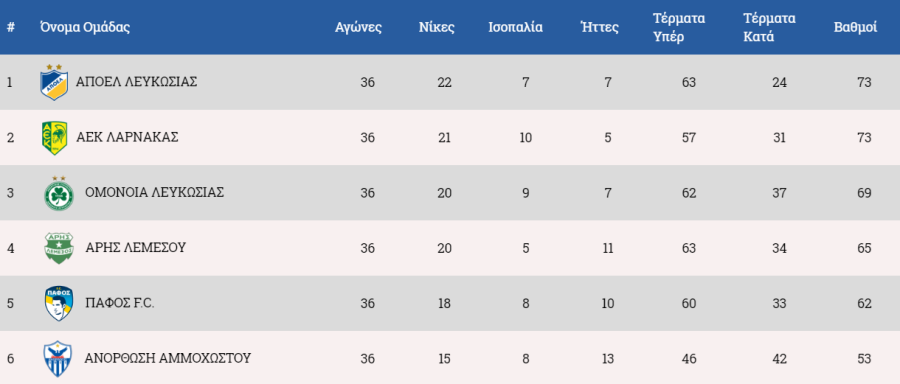This screenshot has width=900, height=384.
Task: Click the ΑΠΟΕΛ club crest icon
Action: pos(55,82)
